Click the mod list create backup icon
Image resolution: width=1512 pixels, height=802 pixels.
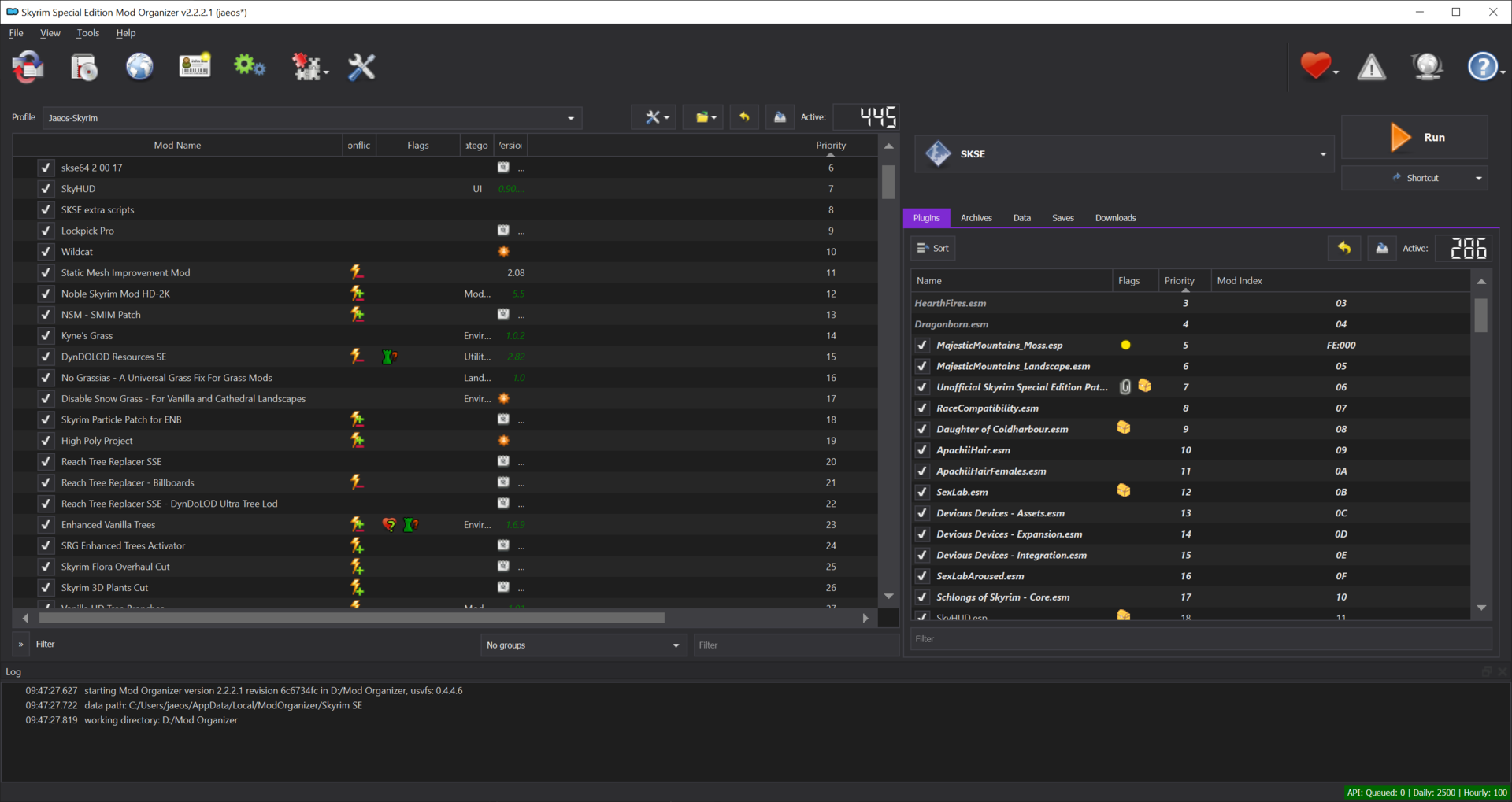click(780, 117)
